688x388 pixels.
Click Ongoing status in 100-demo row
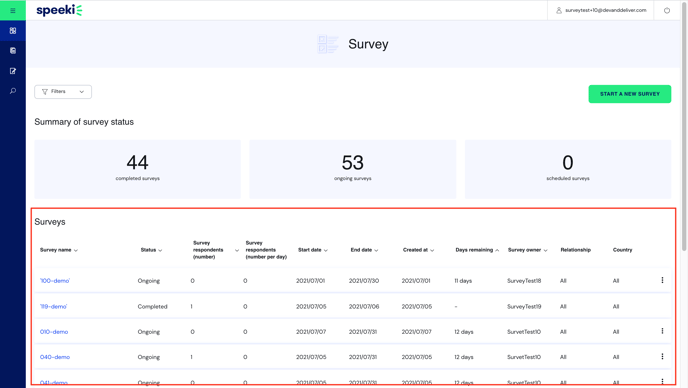click(149, 280)
